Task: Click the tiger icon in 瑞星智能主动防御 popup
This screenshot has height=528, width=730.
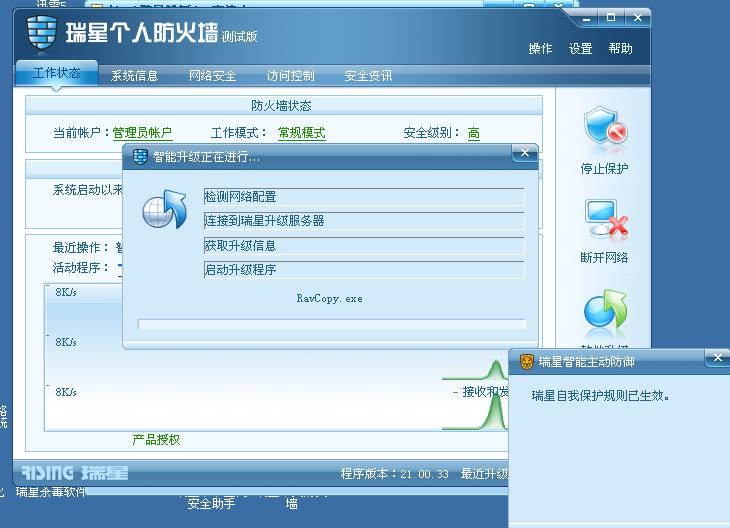Action: pos(527,361)
